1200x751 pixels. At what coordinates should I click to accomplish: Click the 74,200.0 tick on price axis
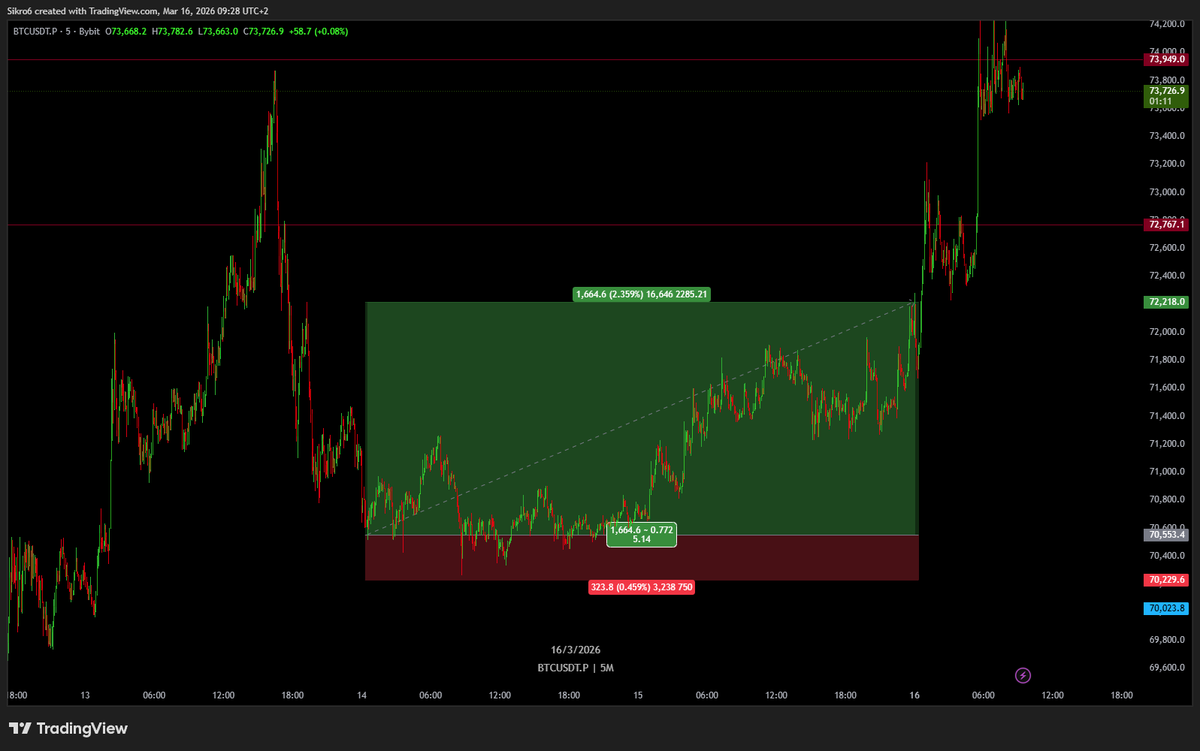click(1167, 23)
